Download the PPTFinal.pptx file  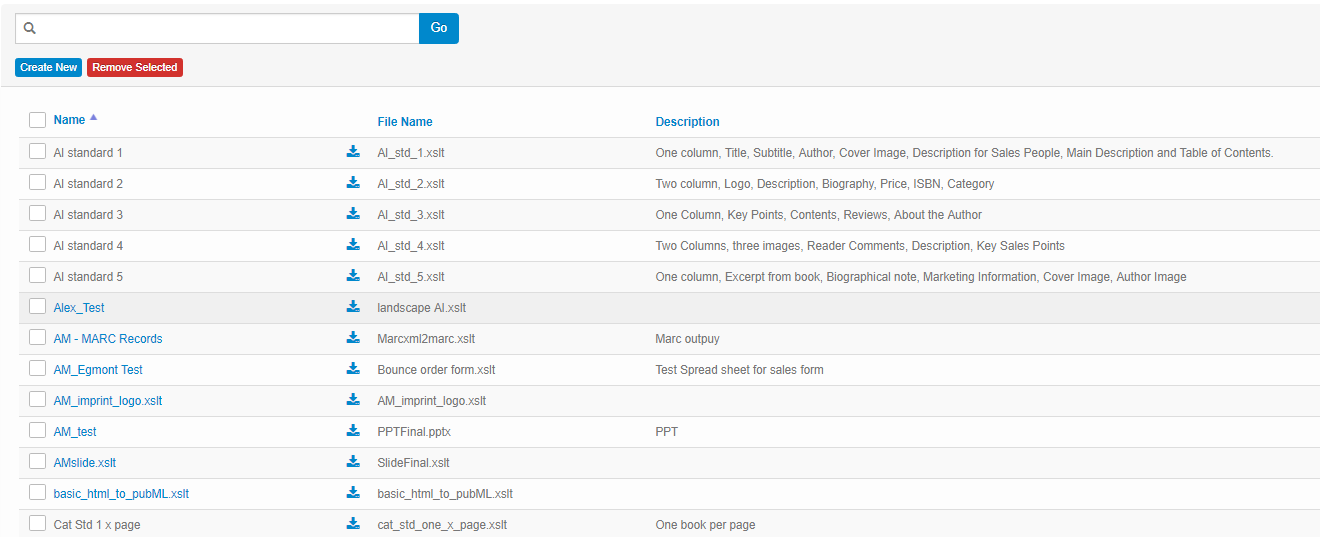353,431
